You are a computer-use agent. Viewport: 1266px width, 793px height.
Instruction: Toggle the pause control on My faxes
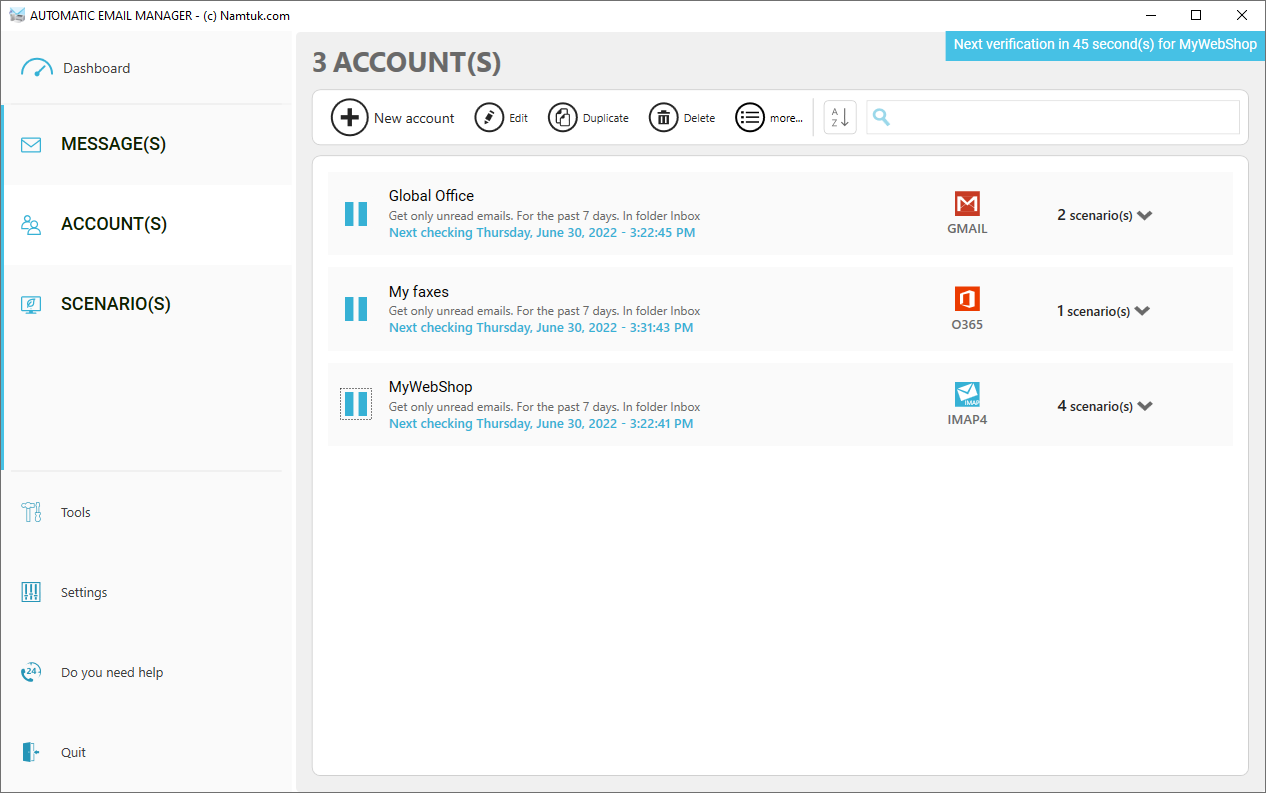coord(355,308)
